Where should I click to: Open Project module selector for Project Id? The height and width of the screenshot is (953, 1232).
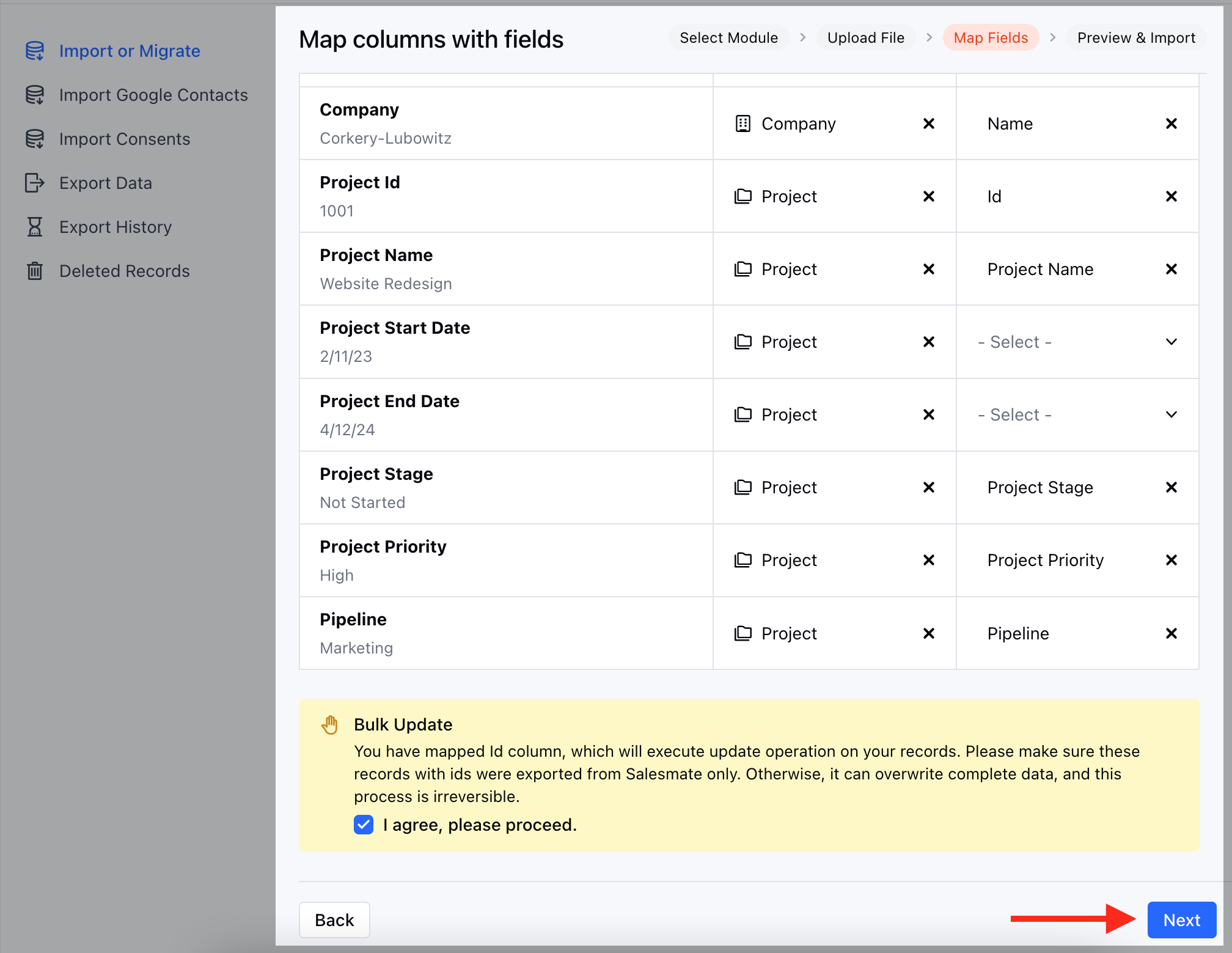pos(834,197)
